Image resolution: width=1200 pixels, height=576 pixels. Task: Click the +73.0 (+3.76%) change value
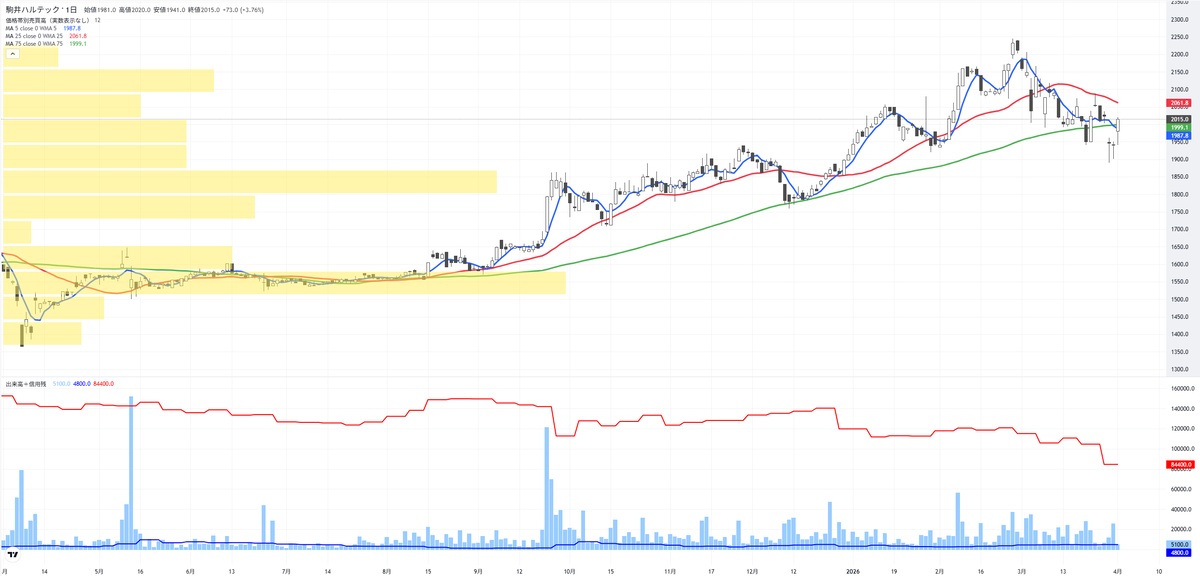[241, 9]
